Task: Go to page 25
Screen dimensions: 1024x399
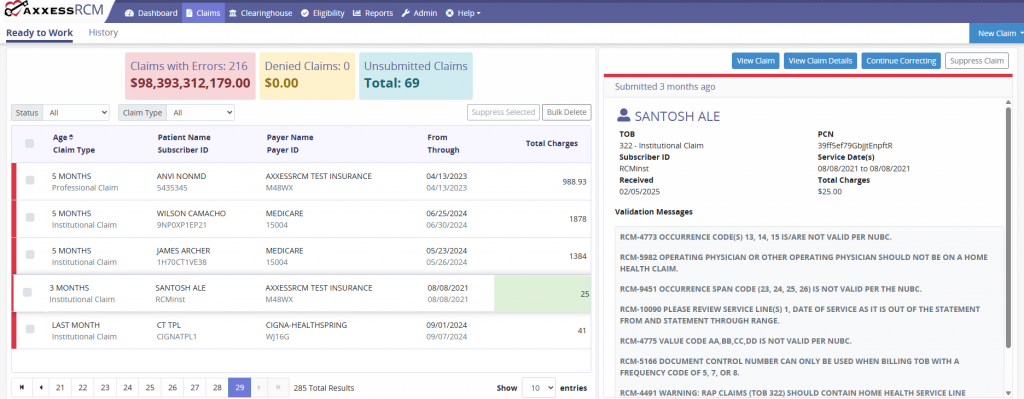Action: click(150, 387)
